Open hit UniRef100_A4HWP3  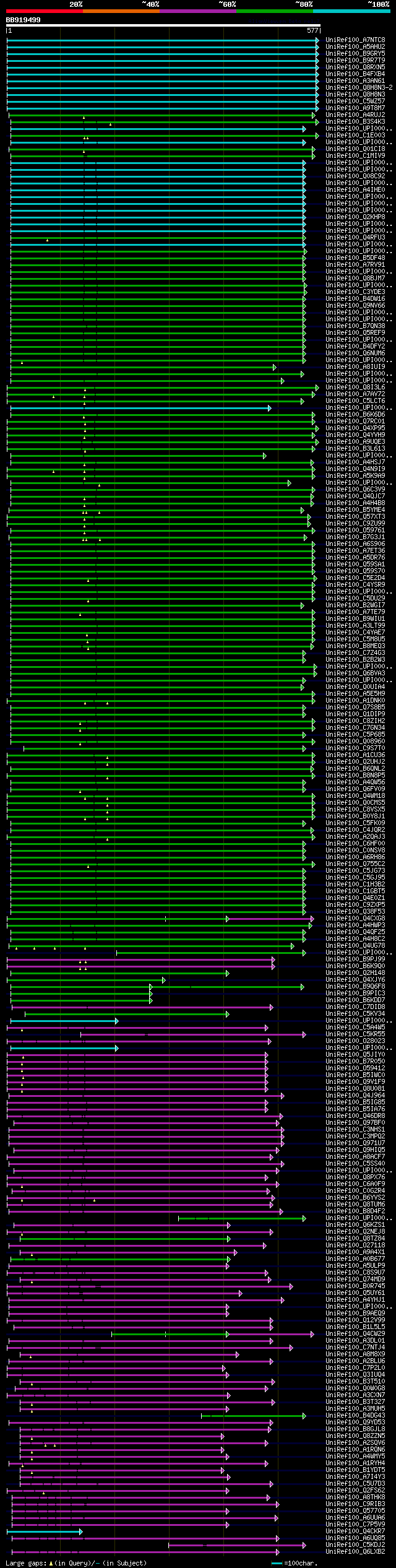click(355, 925)
